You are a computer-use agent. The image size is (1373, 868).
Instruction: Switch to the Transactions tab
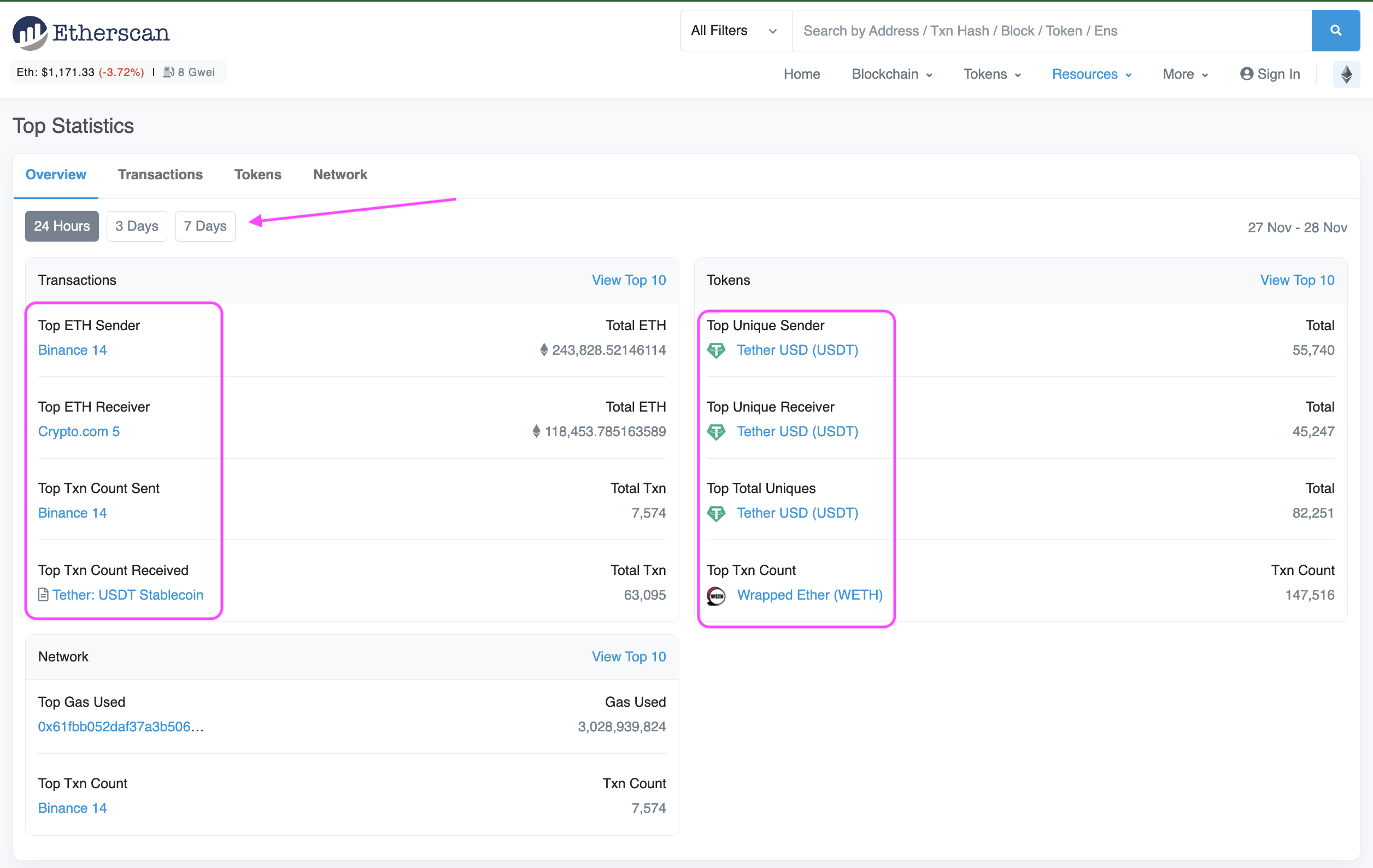[160, 174]
